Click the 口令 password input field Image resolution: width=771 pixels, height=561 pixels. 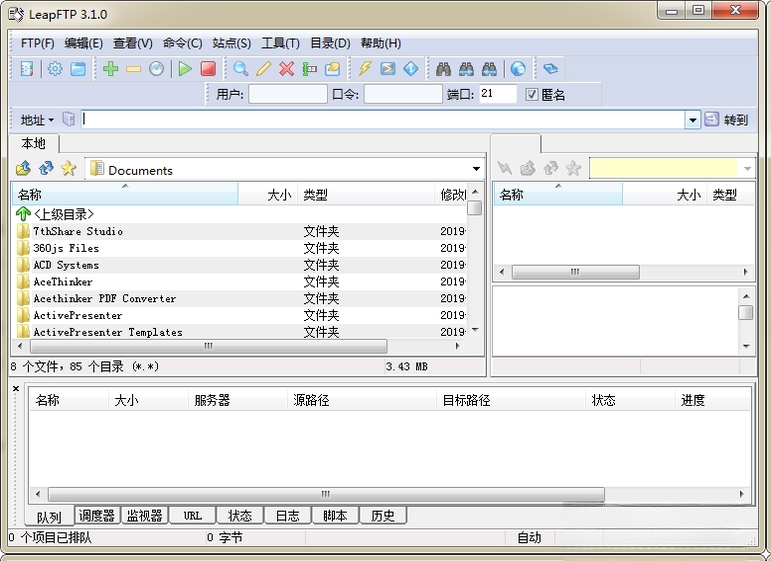point(403,94)
